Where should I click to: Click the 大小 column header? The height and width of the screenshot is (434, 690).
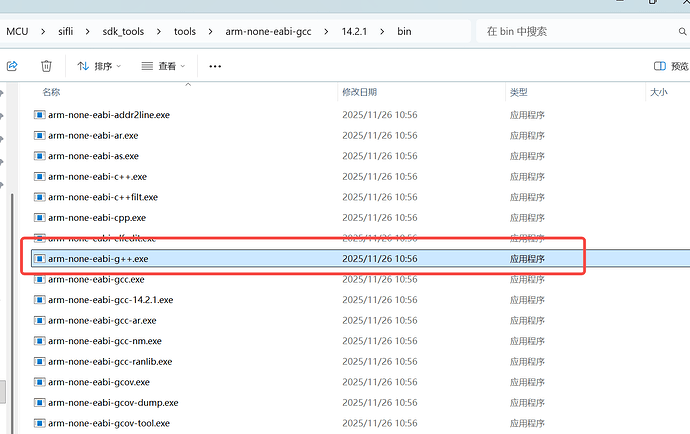point(659,92)
